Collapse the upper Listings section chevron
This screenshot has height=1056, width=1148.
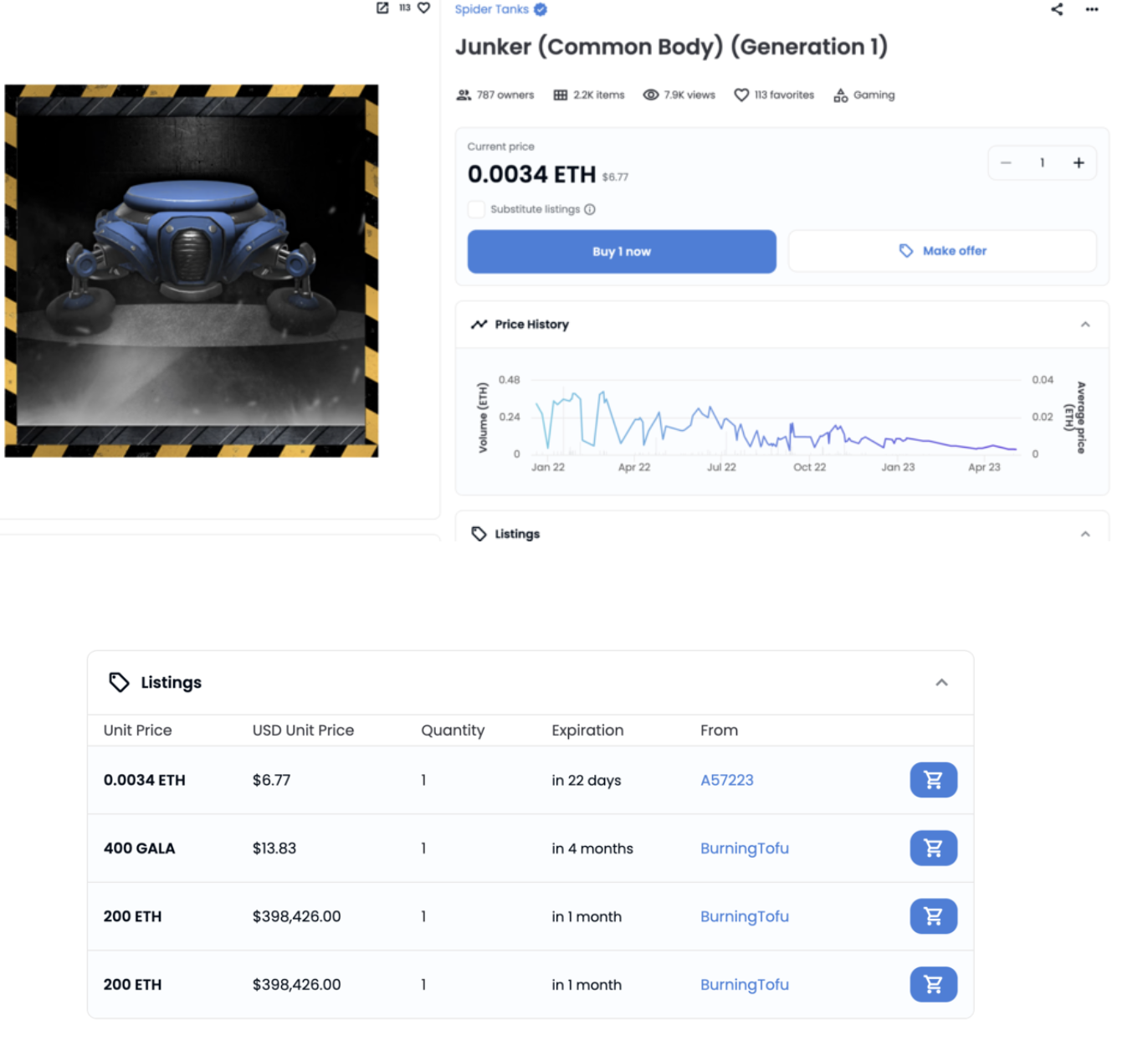pos(1085,534)
